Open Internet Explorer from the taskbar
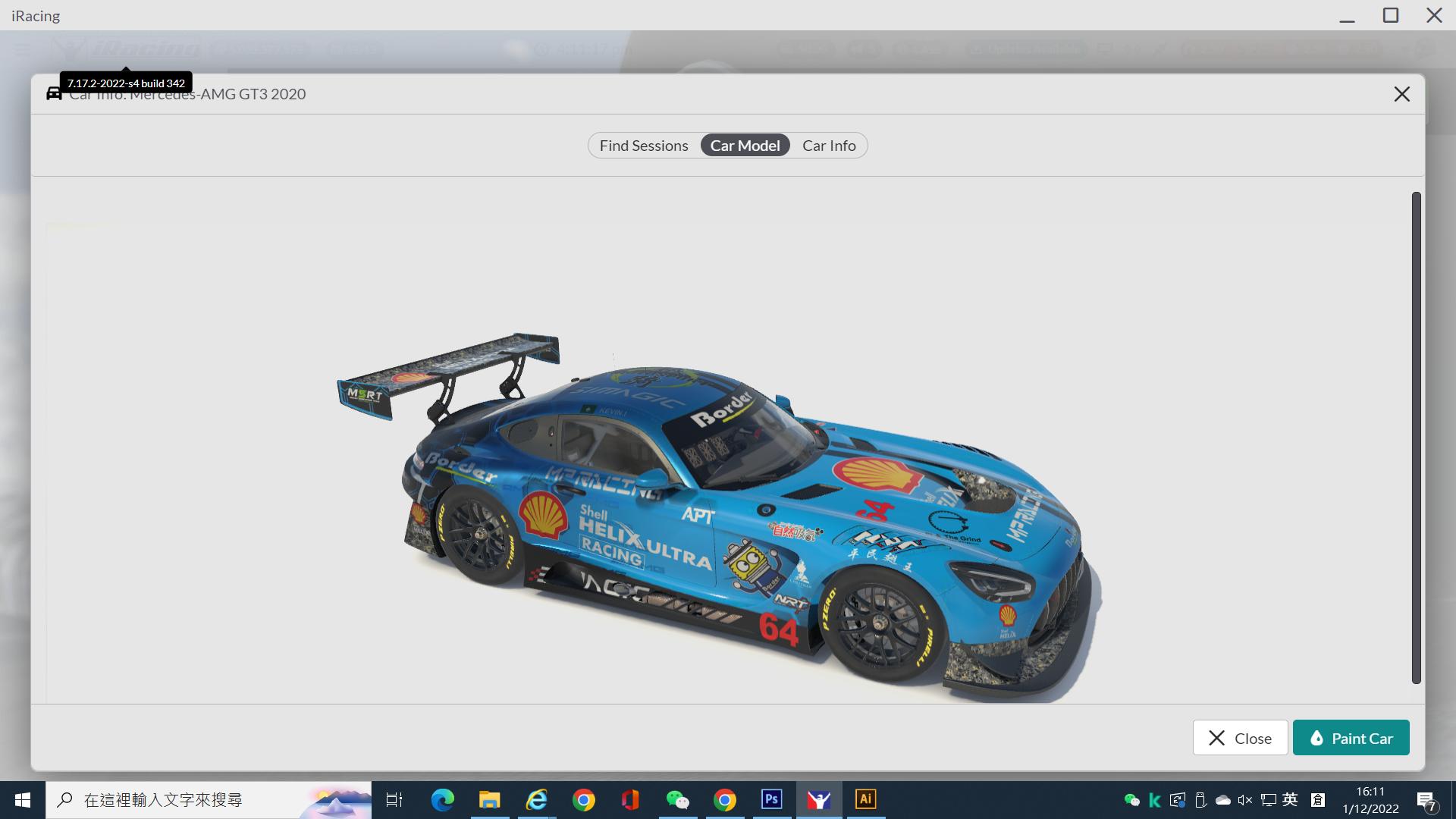Screen dimensions: 1456x819 click(537, 799)
